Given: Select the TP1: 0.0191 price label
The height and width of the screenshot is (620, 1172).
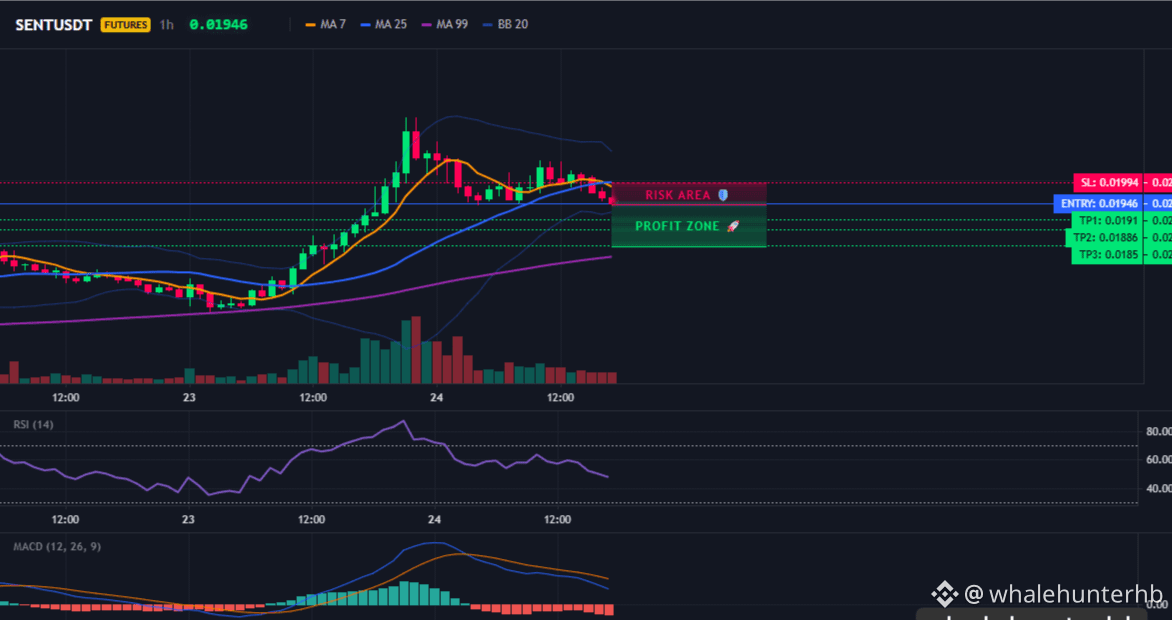Looking at the screenshot, I should pyautogui.click(x=1109, y=220).
